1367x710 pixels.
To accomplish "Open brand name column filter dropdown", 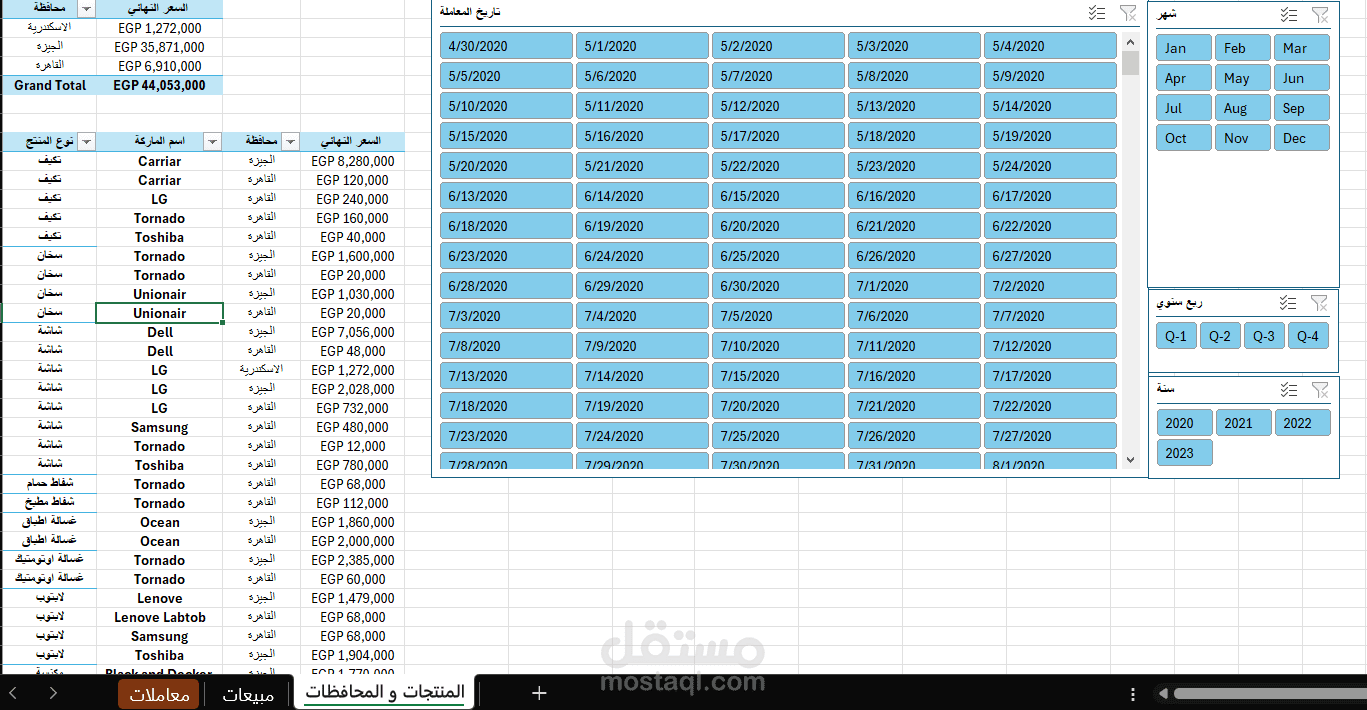I will click(x=212, y=142).
